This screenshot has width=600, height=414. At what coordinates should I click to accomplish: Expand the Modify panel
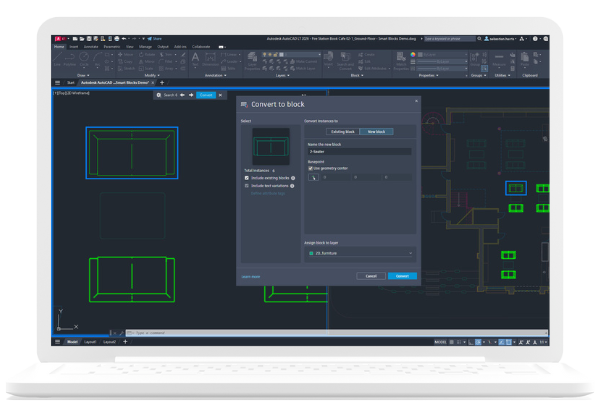click(x=152, y=75)
